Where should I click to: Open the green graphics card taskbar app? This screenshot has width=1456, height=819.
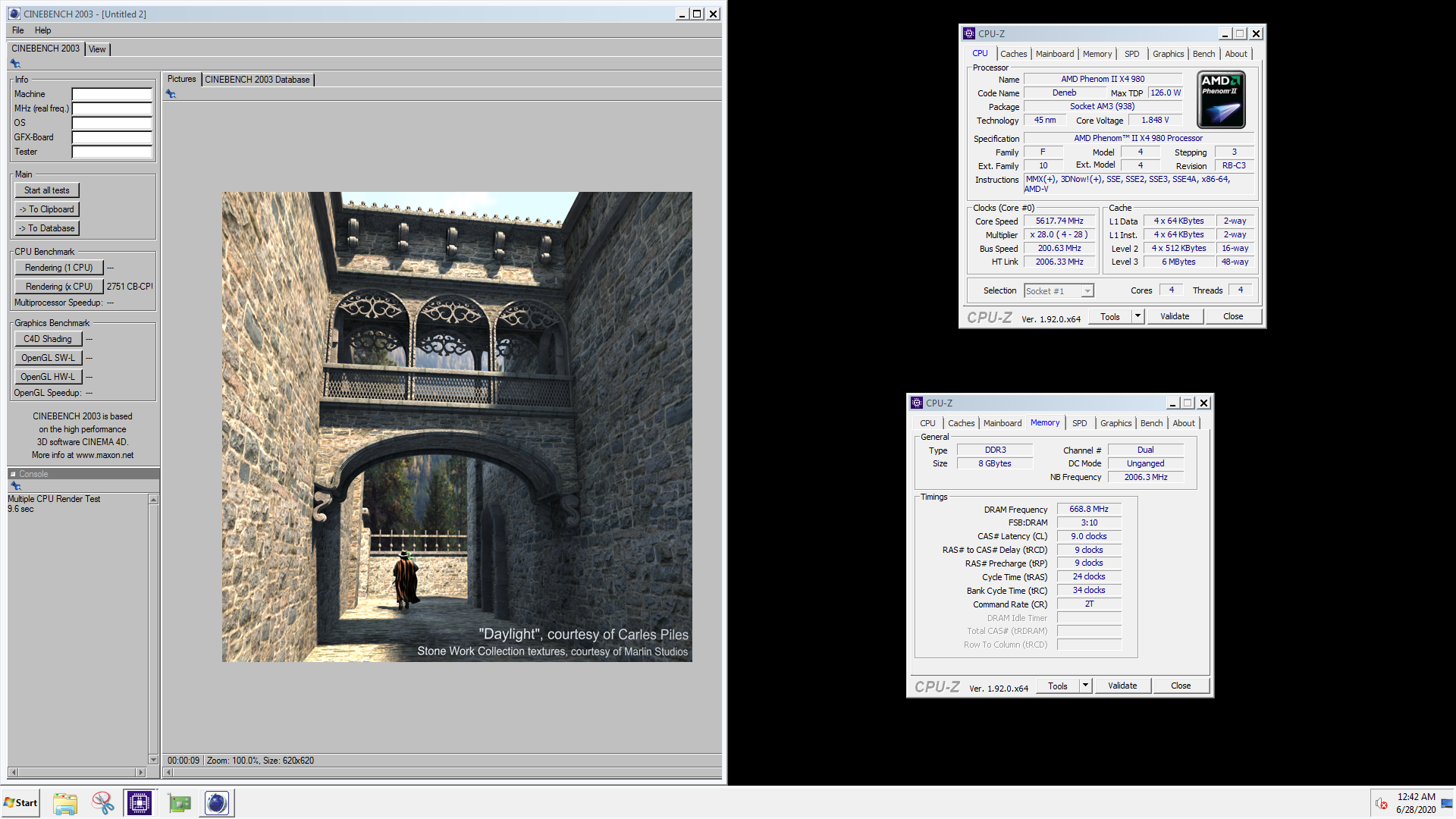pos(179,803)
